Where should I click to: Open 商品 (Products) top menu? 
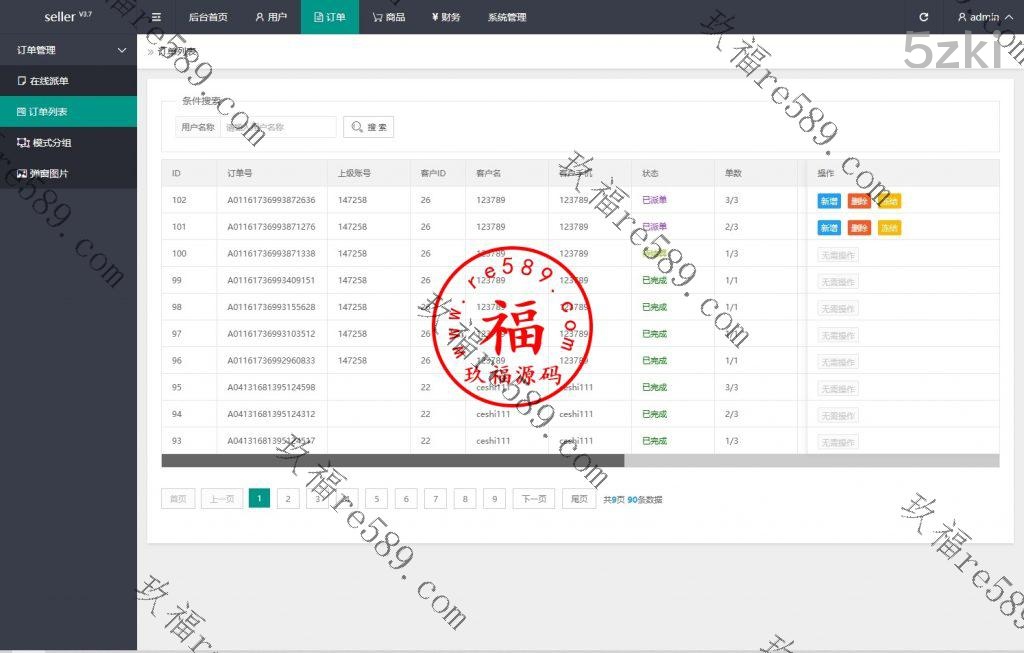(388, 17)
